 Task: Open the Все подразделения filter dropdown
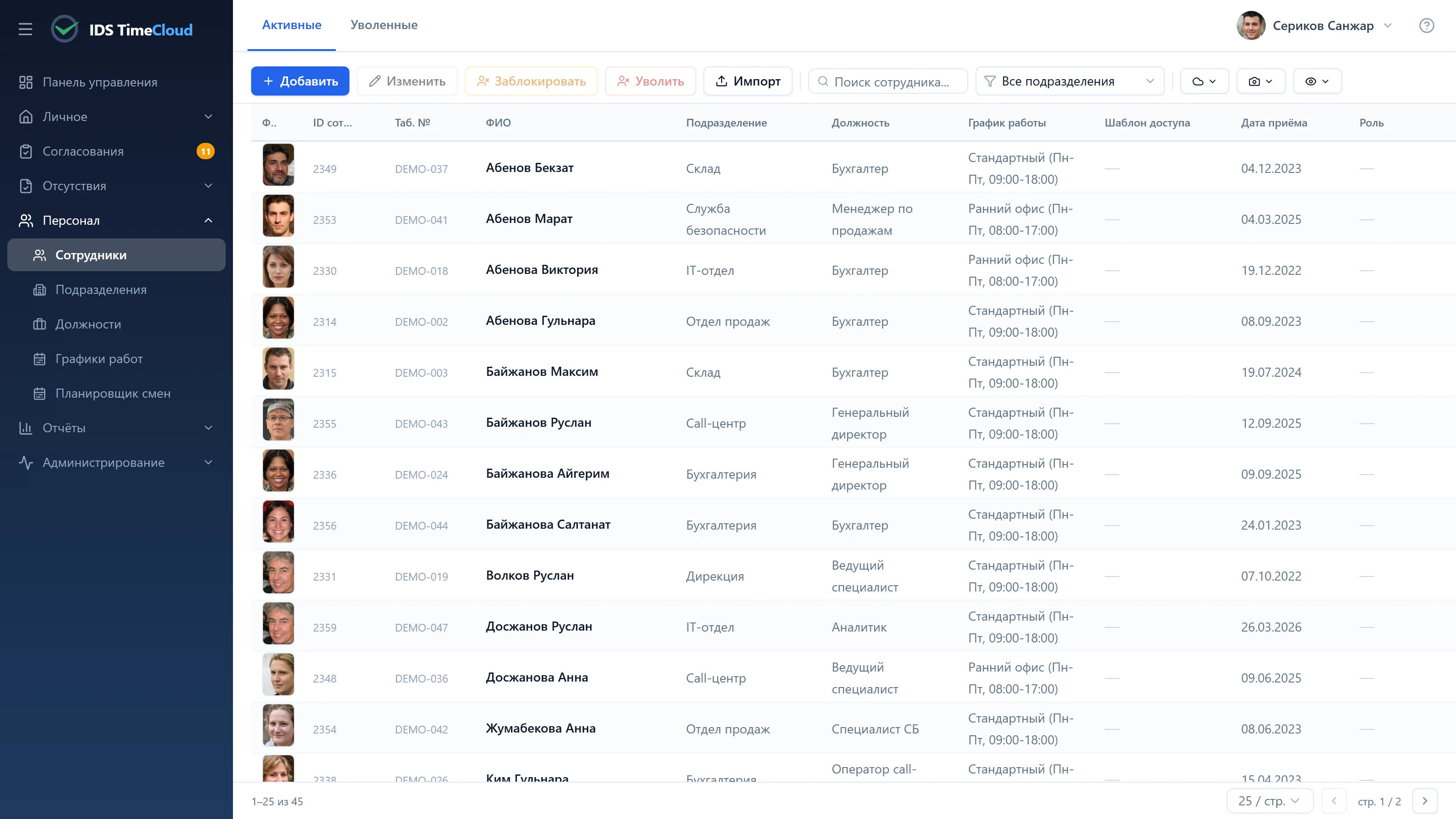tap(1070, 81)
